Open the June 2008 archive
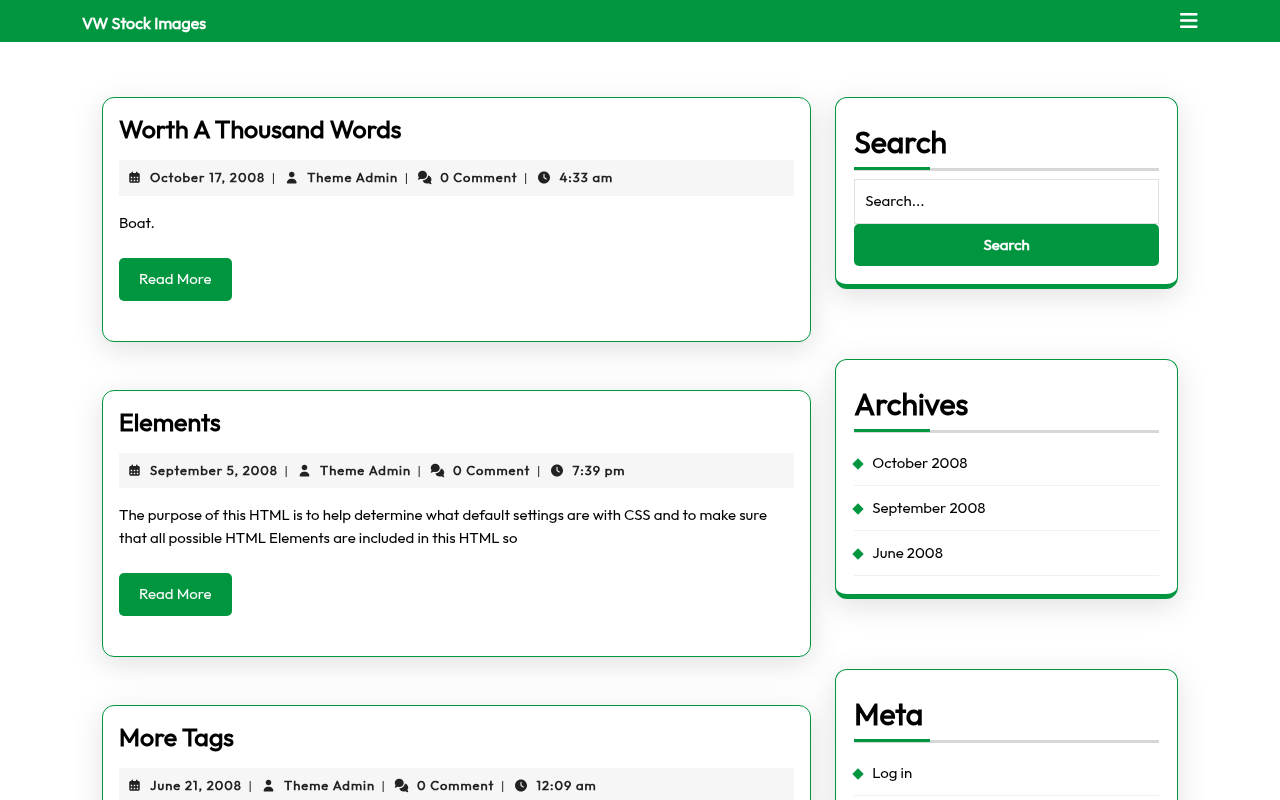 coord(908,553)
